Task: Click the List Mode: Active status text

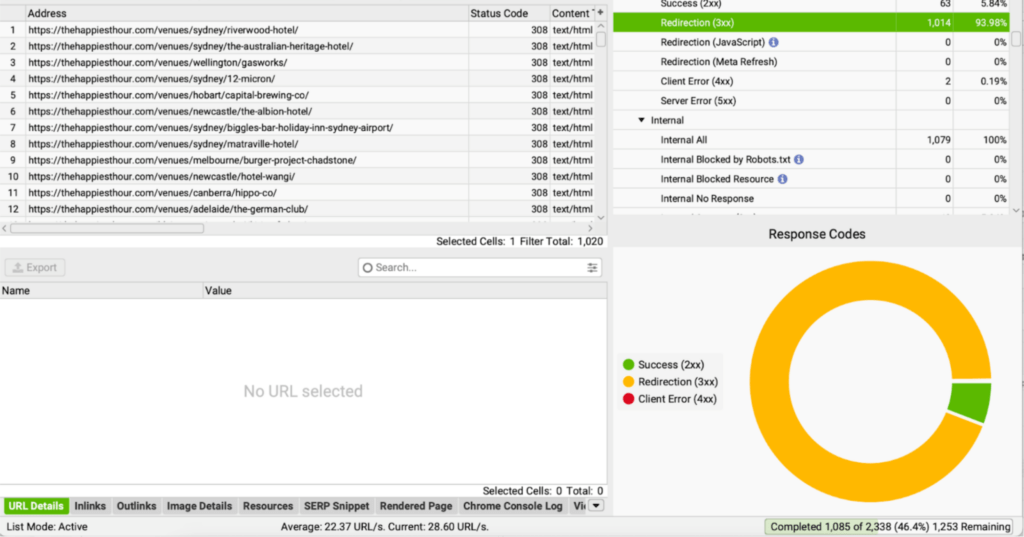Action: coord(47,527)
